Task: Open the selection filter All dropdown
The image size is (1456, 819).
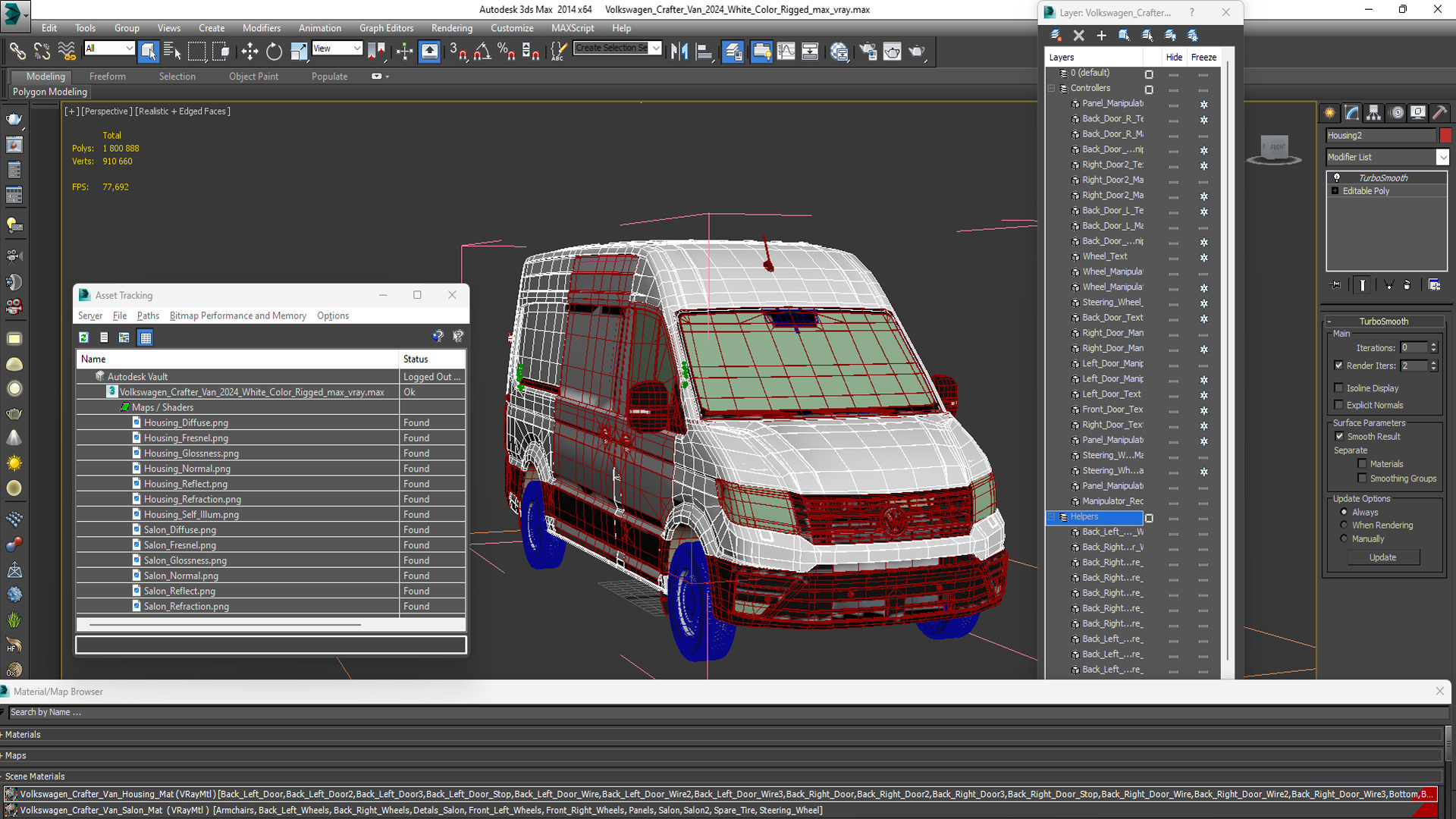Action: [x=129, y=49]
